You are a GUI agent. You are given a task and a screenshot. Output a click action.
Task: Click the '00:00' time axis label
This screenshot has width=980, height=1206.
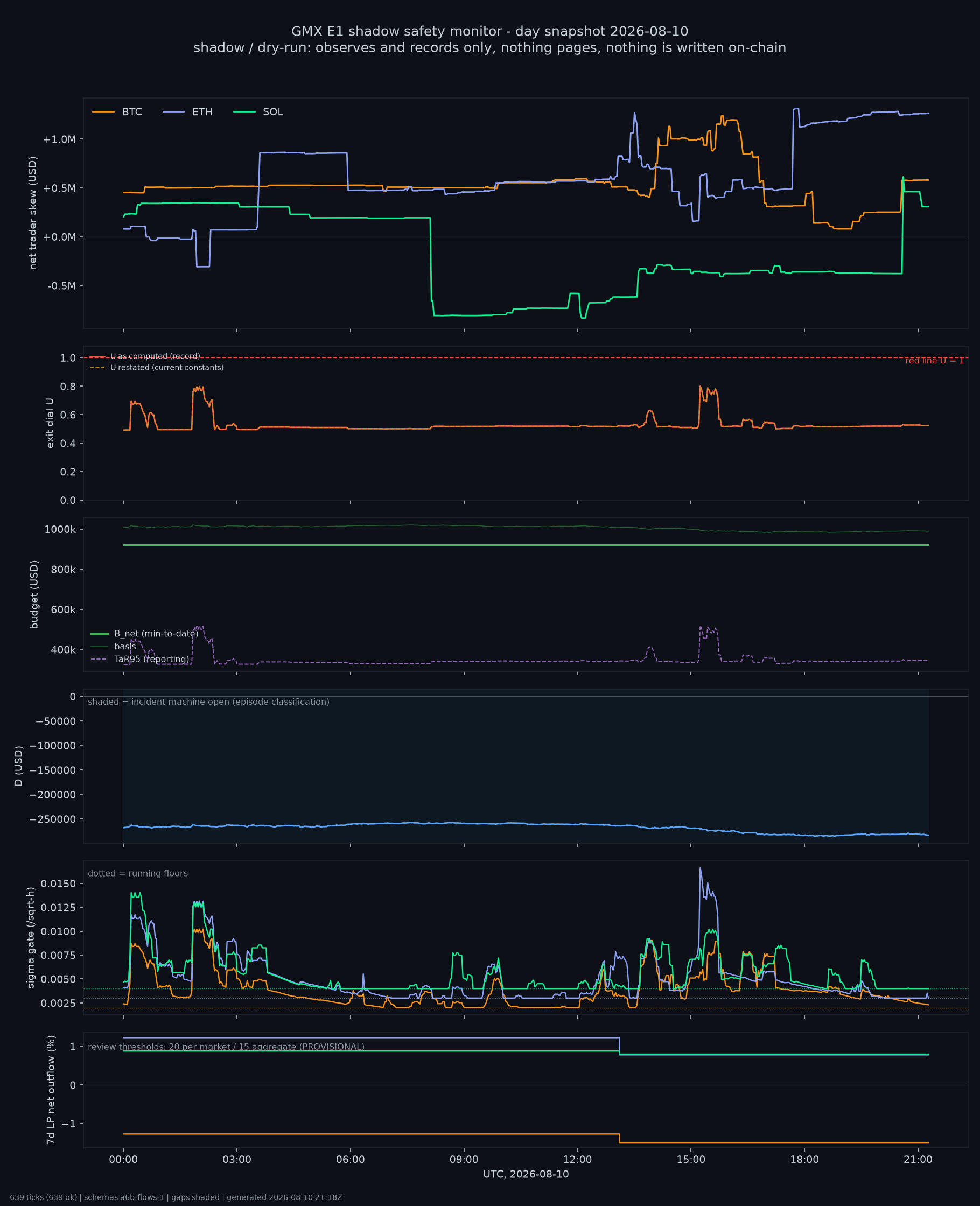pos(123,1159)
